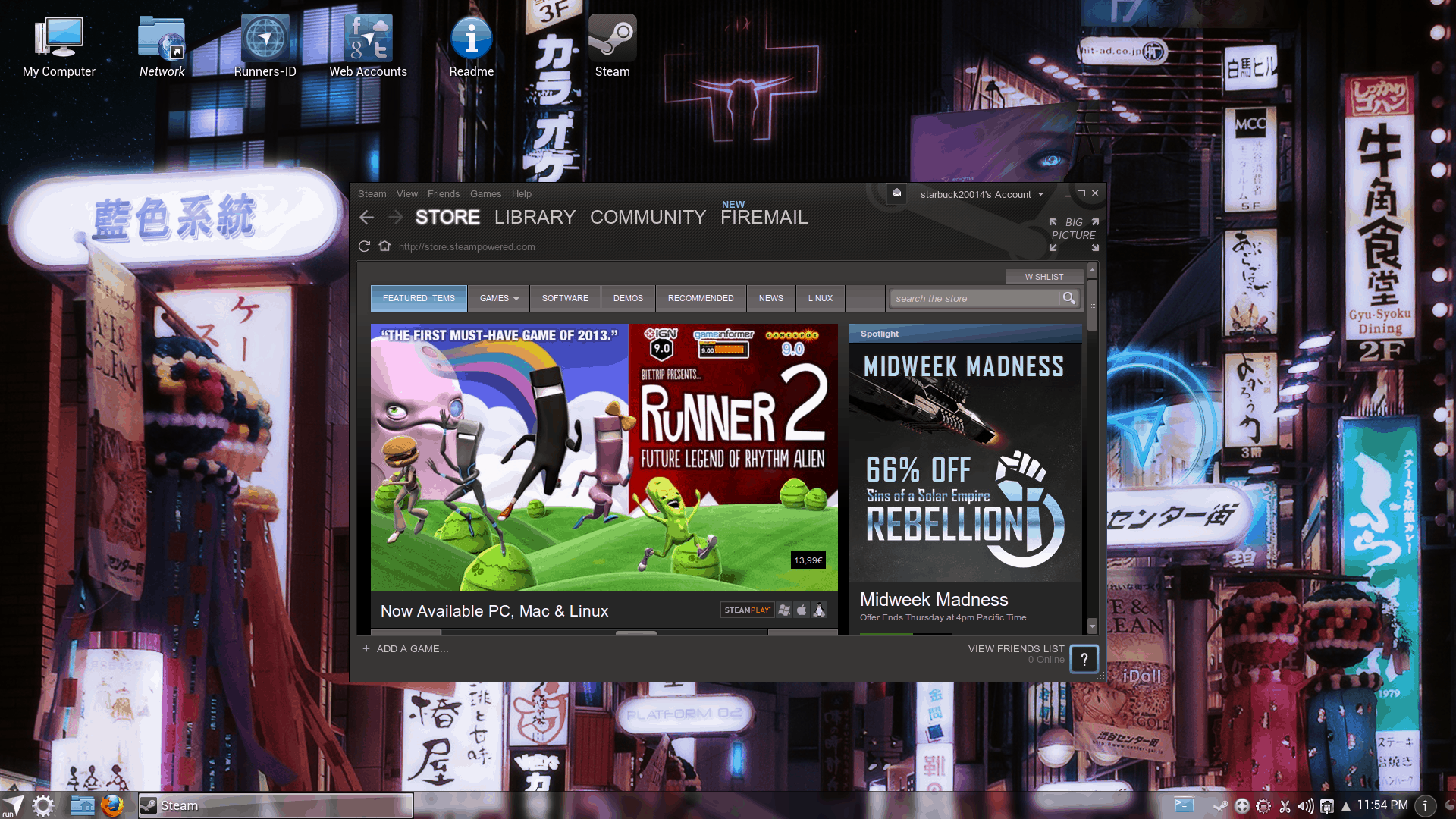The image size is (1456, 819).
Task: Click the network connection tray icon
Action: 1327,806
